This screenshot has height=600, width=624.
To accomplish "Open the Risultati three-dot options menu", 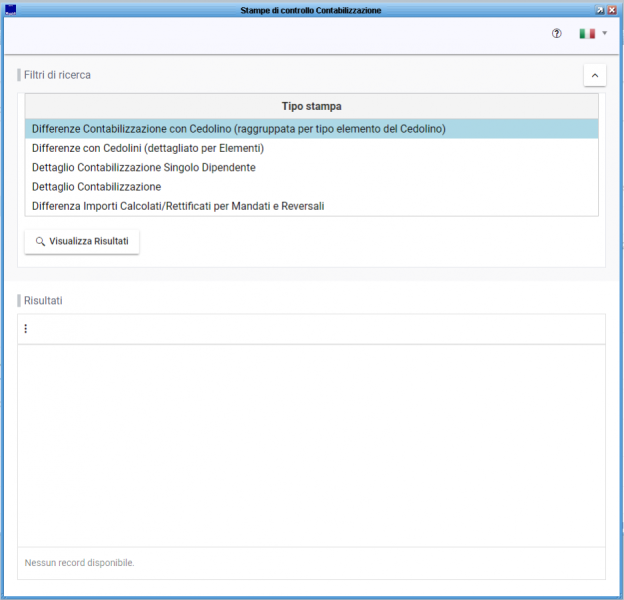I will tap(26, 329).
